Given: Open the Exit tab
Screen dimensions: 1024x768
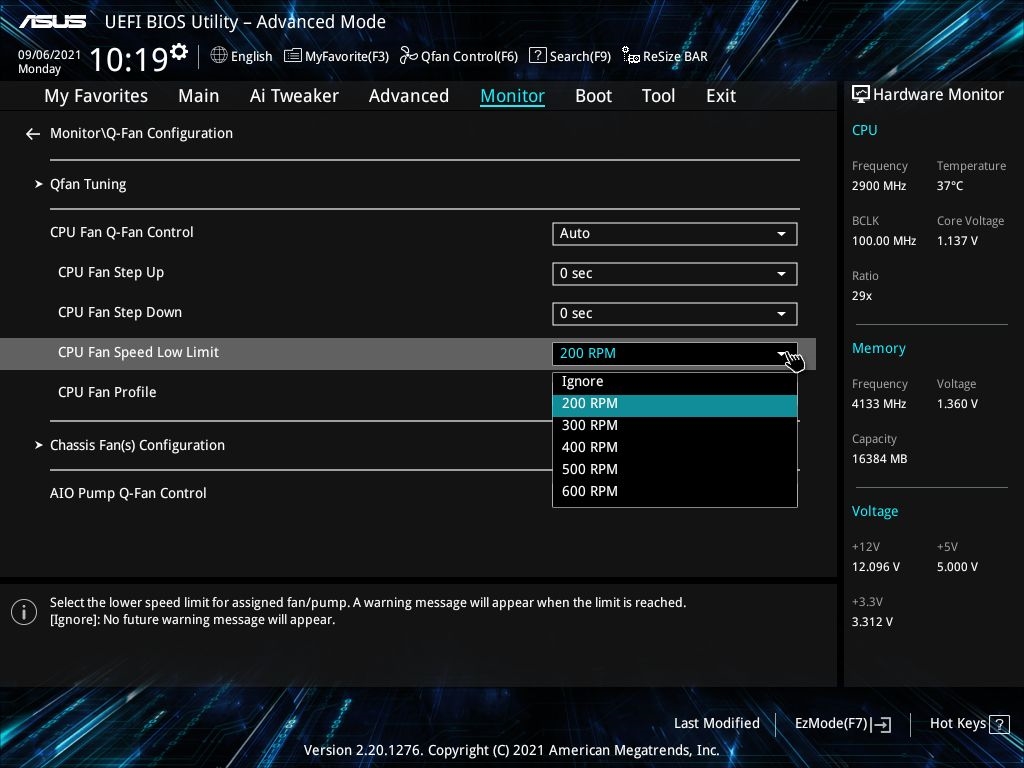Looking at the screenshot, I should 721,96.
